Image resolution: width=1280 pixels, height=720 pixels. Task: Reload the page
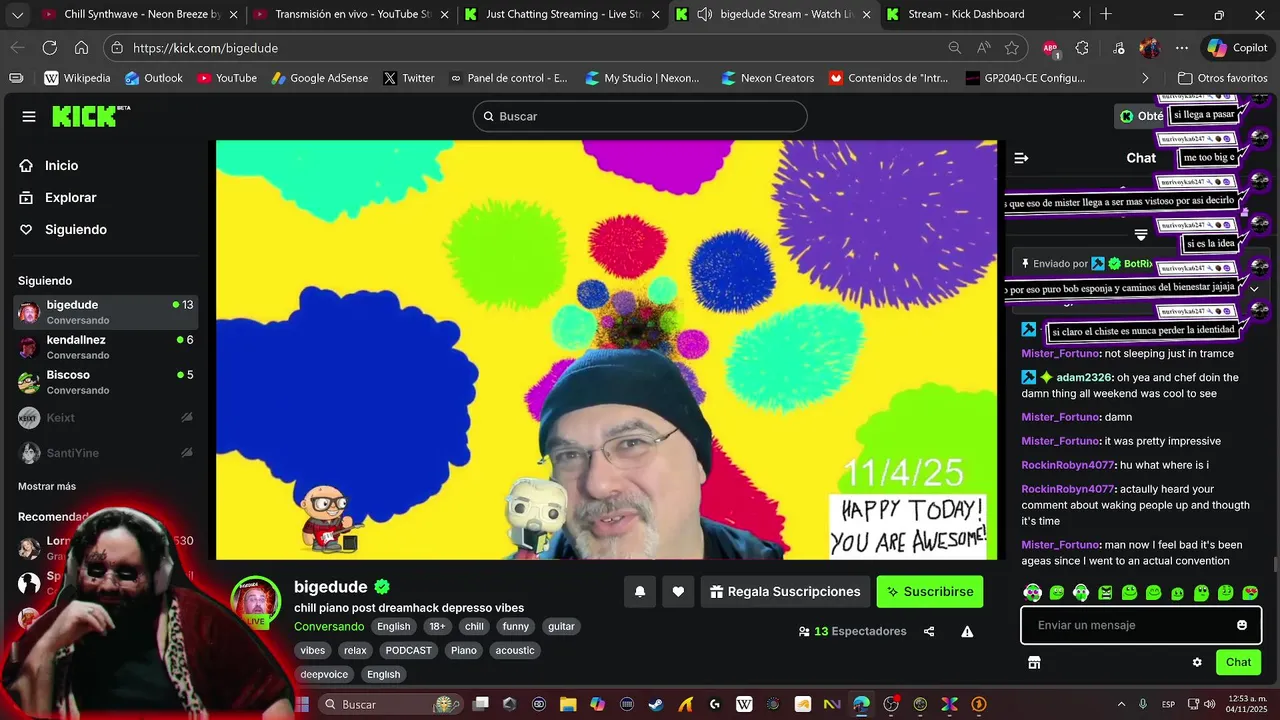tap(49, 48)
